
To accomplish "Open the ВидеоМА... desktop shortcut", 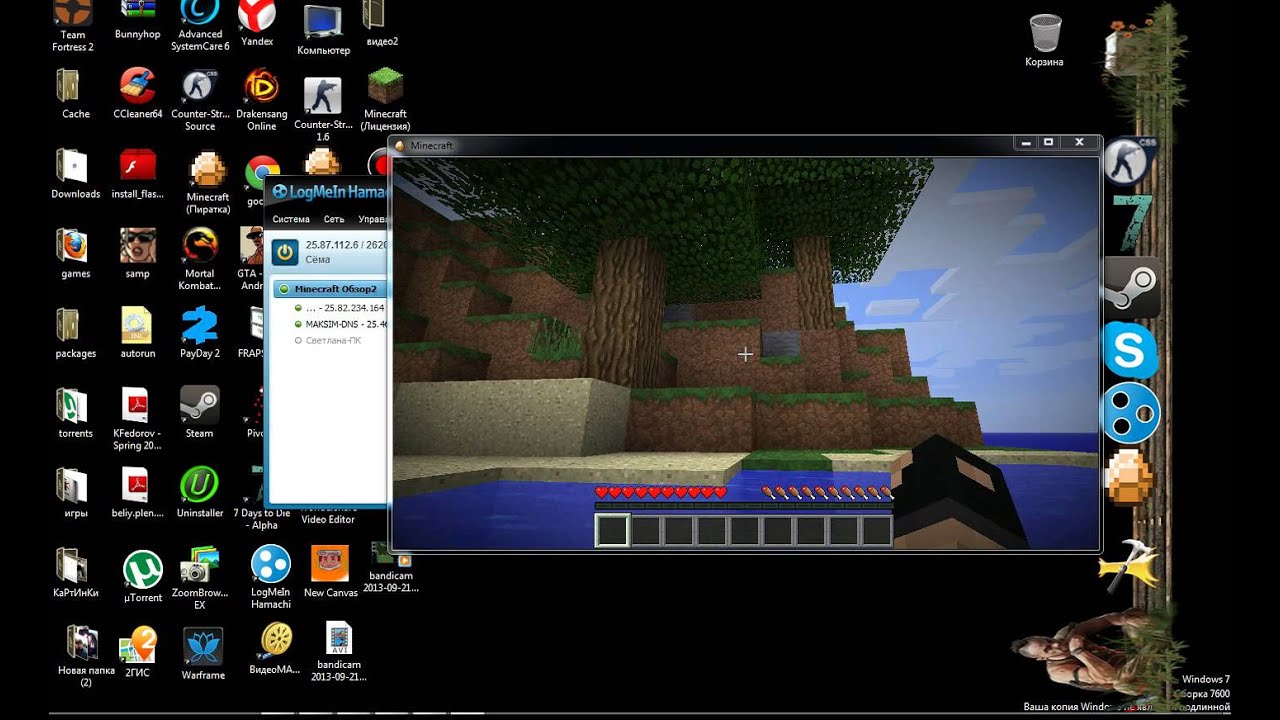I will 276,649.
